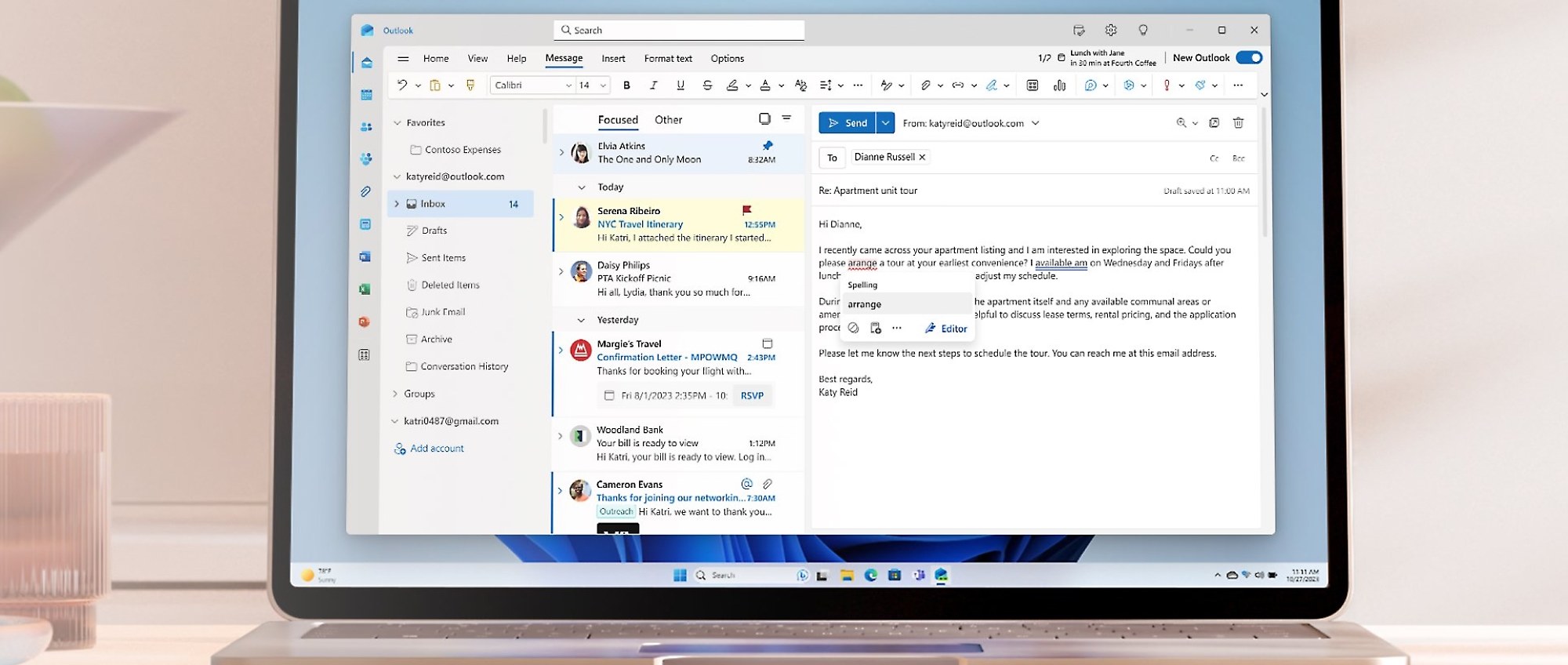Click Add account link
The height and width of the screenshot is (665, 1568).
pyautogui.click(x=429, y=449)
